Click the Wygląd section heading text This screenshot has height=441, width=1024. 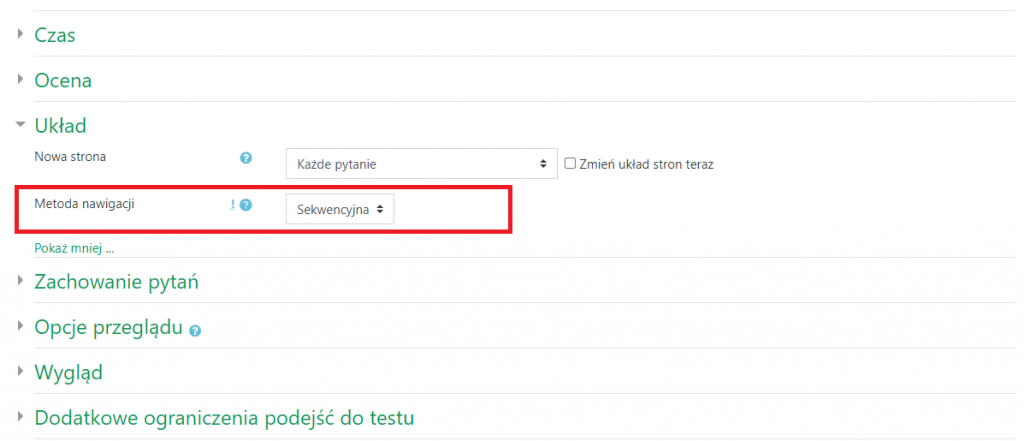tap(69, 373)
